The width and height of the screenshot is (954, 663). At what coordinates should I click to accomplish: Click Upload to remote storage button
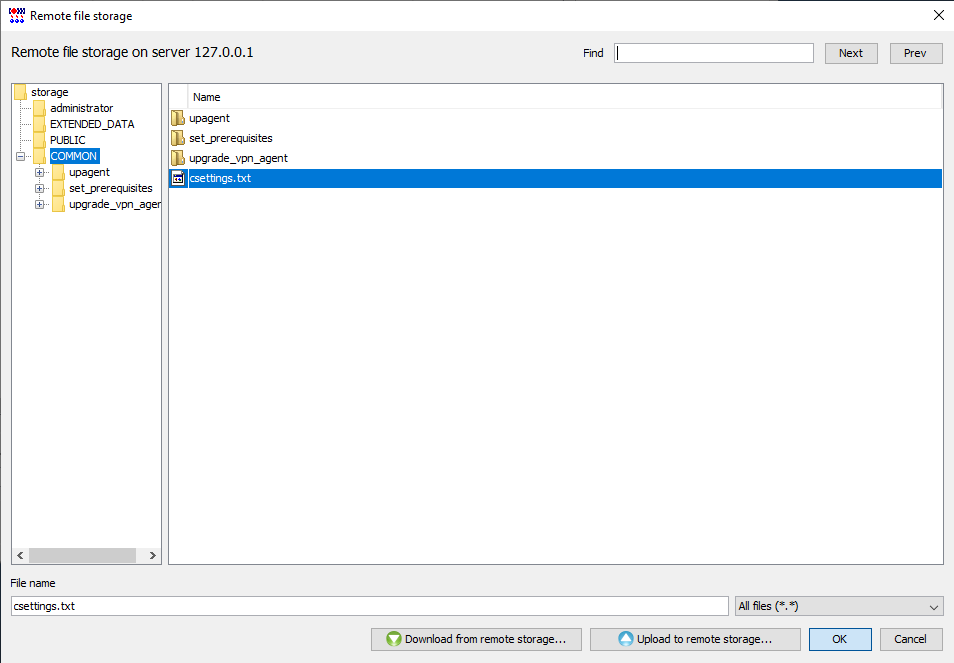[695, 639]
